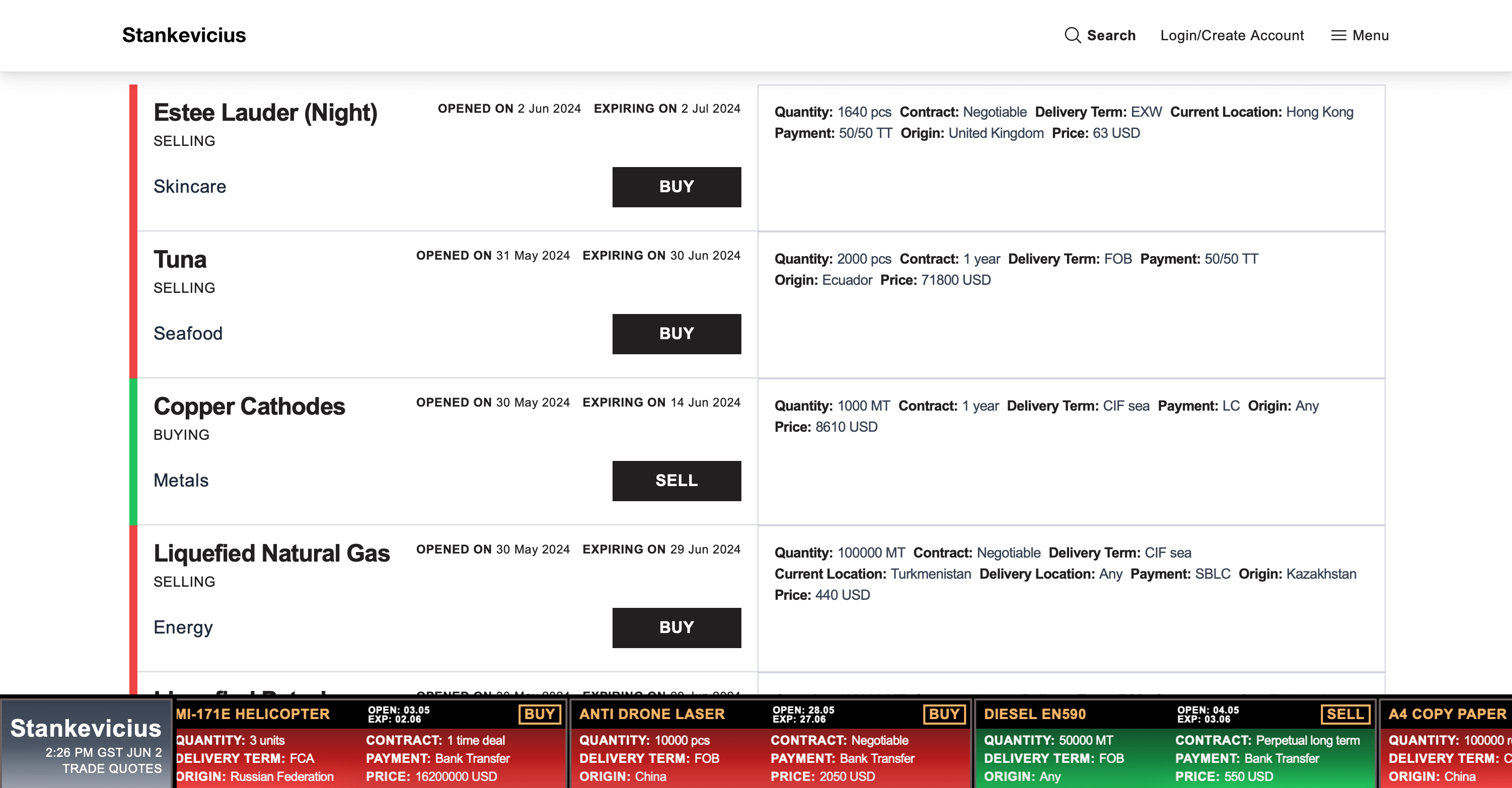Select the Metals category link
1512x788 pixels.
181,481
